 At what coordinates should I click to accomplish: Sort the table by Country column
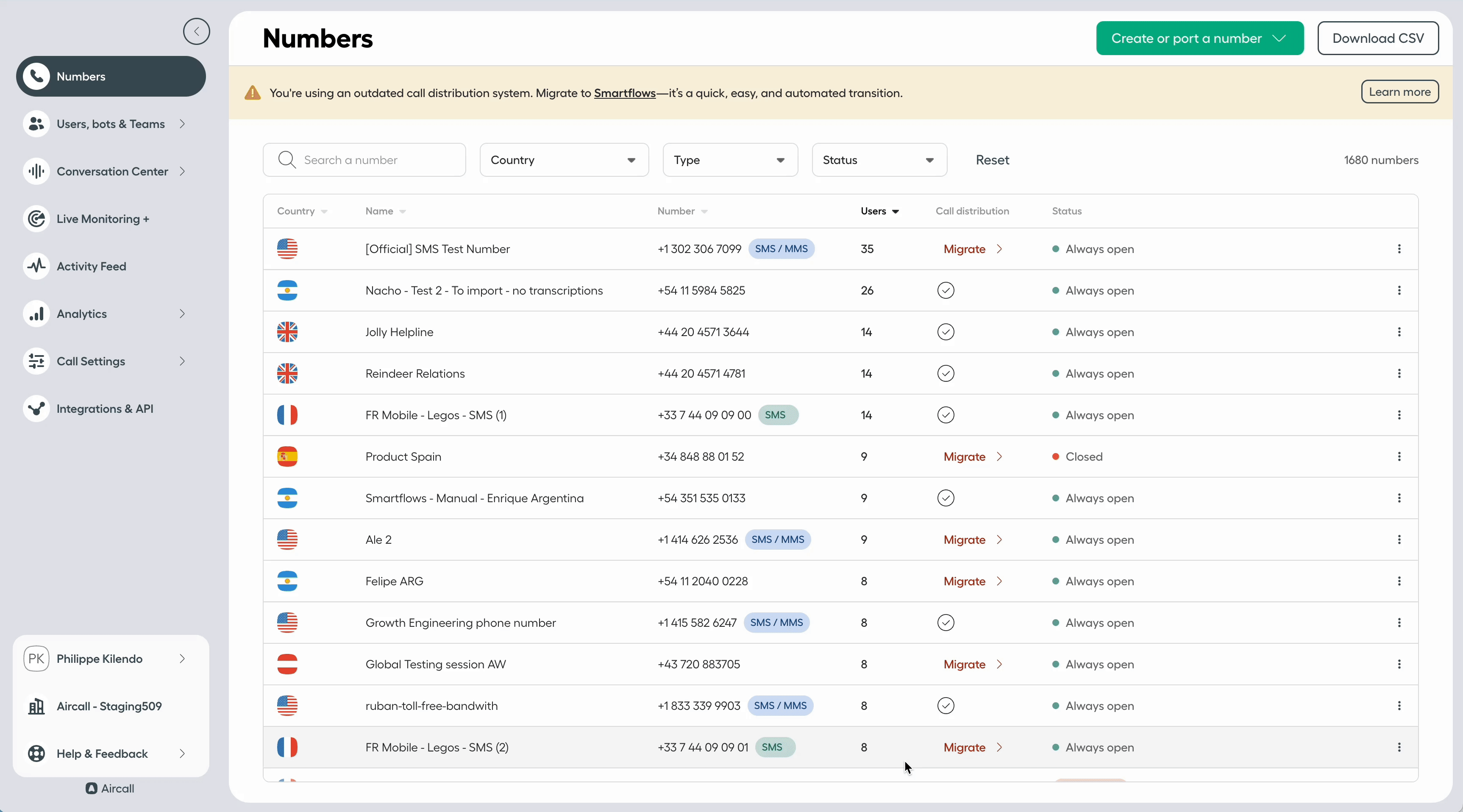pyautogui.click(x=302, y=211)
